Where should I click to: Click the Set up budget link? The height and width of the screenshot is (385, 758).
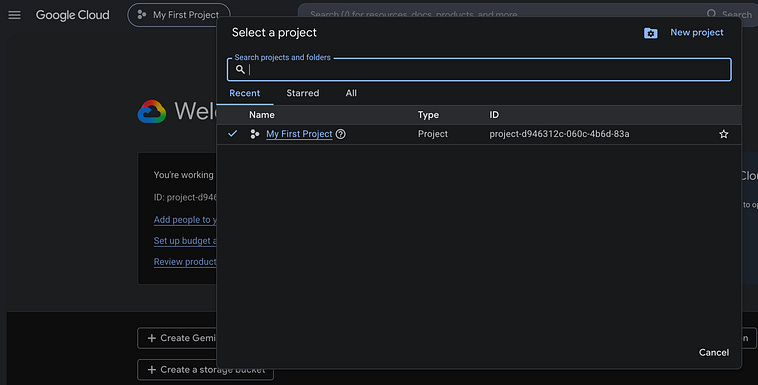point(185,240)
